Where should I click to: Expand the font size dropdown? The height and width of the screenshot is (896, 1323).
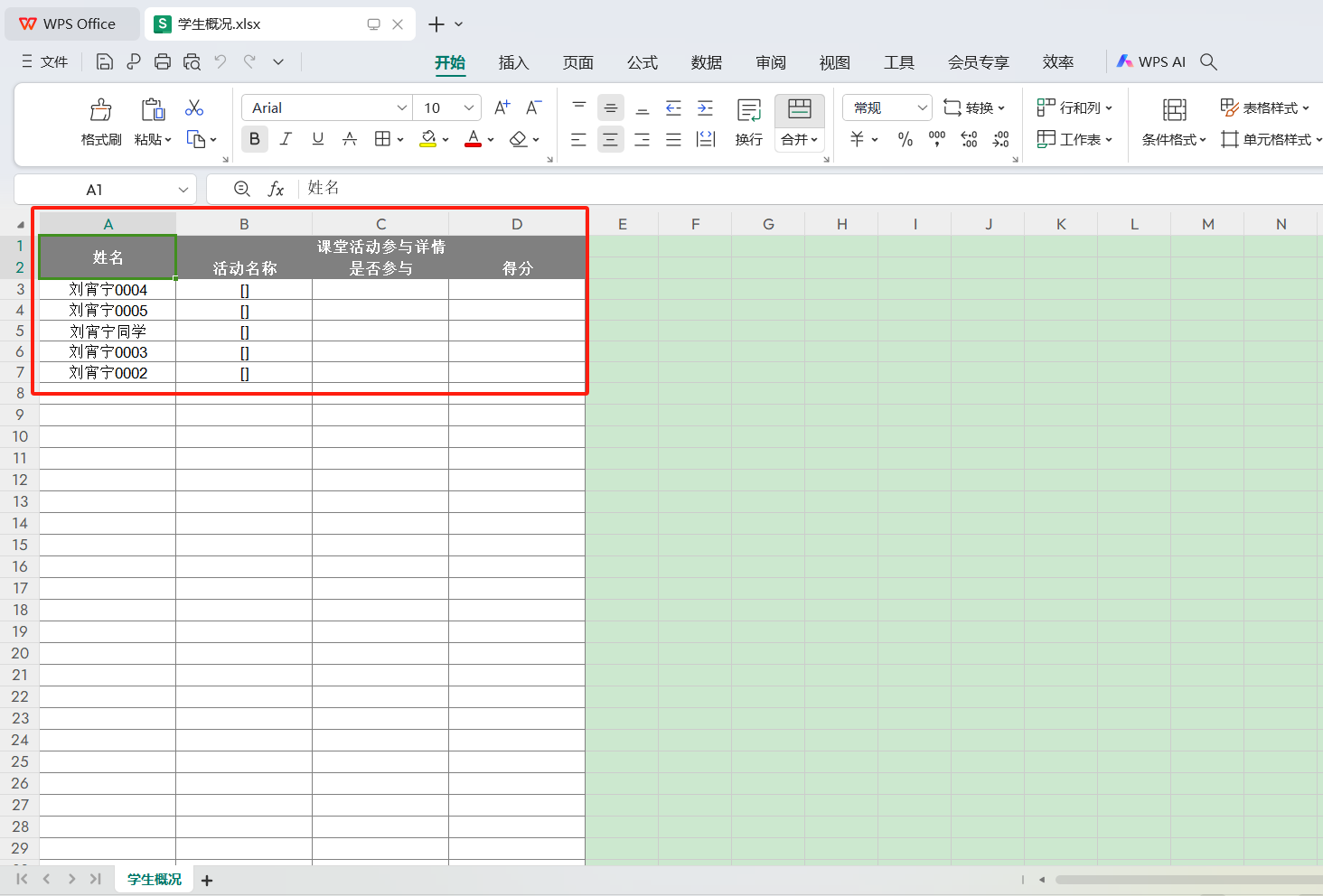468,107
